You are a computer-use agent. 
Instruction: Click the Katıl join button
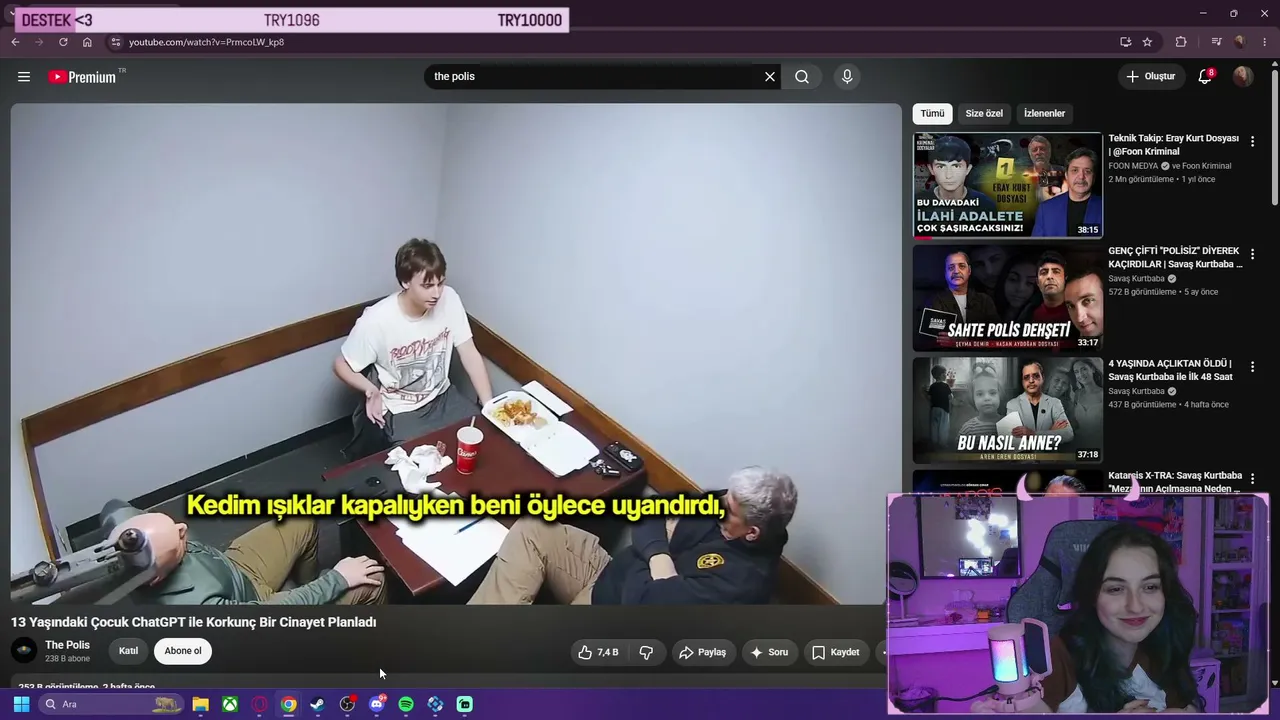[x=129, y=651]
